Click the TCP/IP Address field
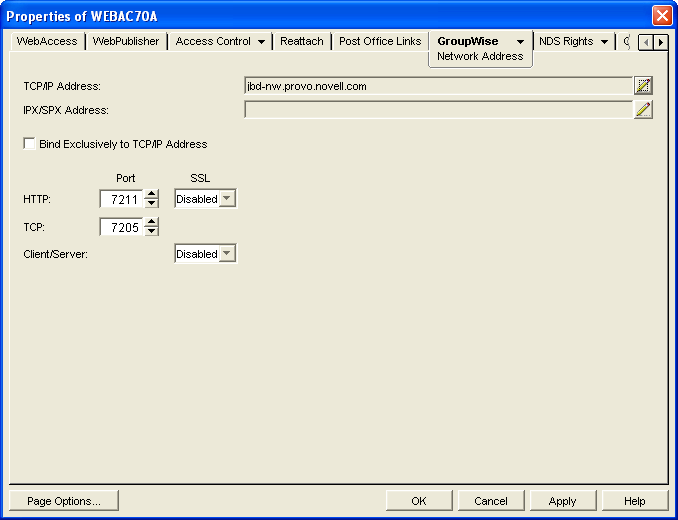 click(438, 86)
